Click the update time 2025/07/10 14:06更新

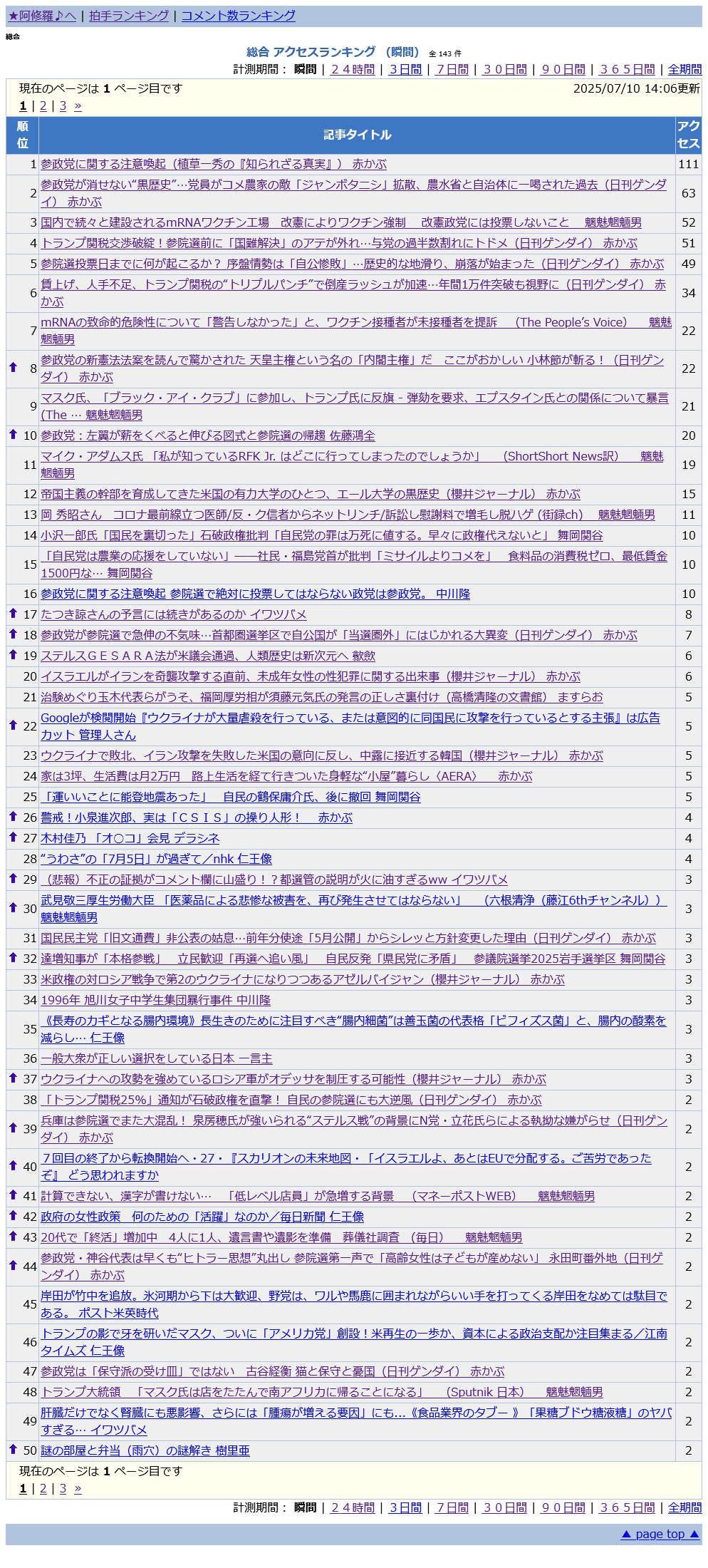[637, 88]
